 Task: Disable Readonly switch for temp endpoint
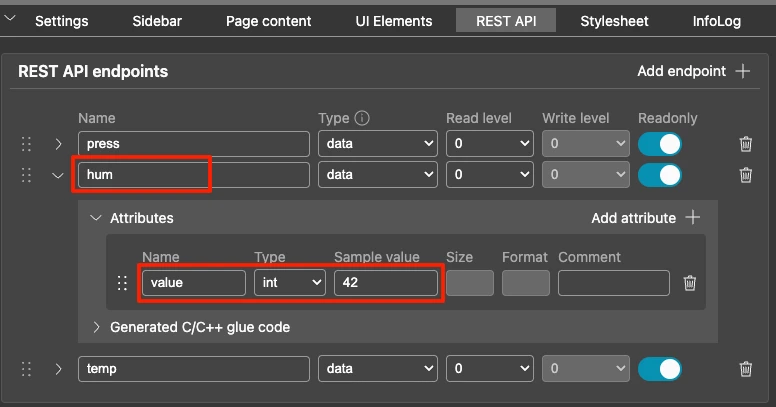coord(660,369)
